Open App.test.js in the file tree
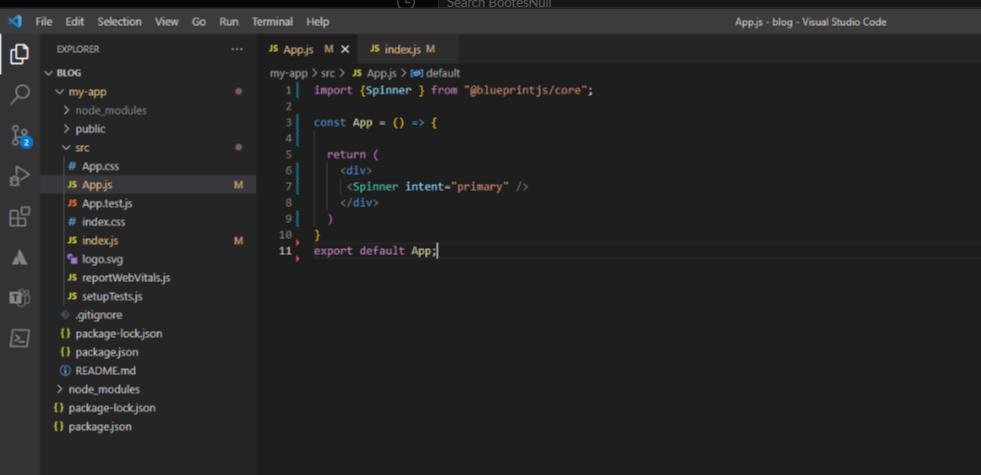Viewport: 981px width, 475px height. click(107, 204)
